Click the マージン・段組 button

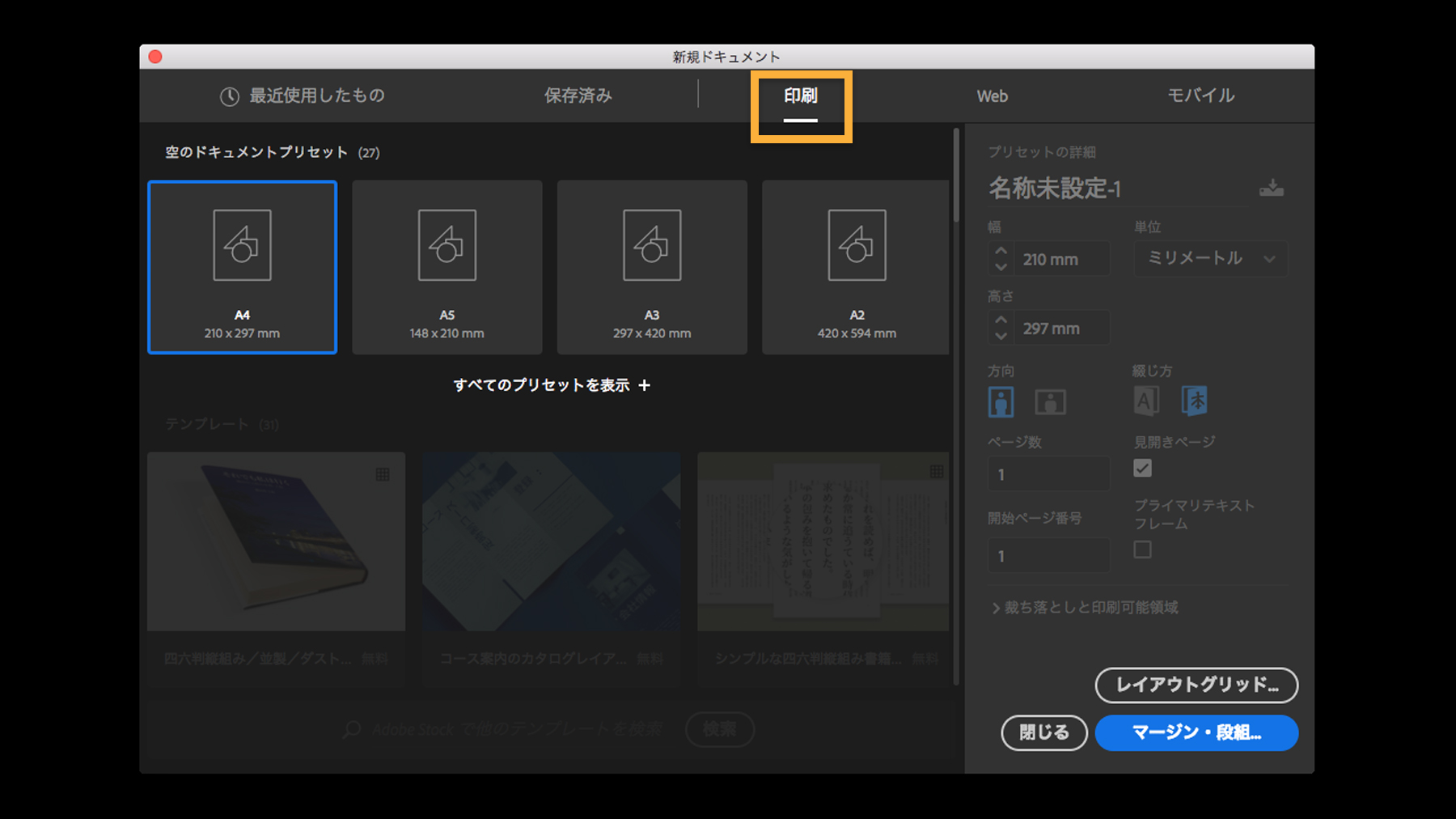[1196, 732]
